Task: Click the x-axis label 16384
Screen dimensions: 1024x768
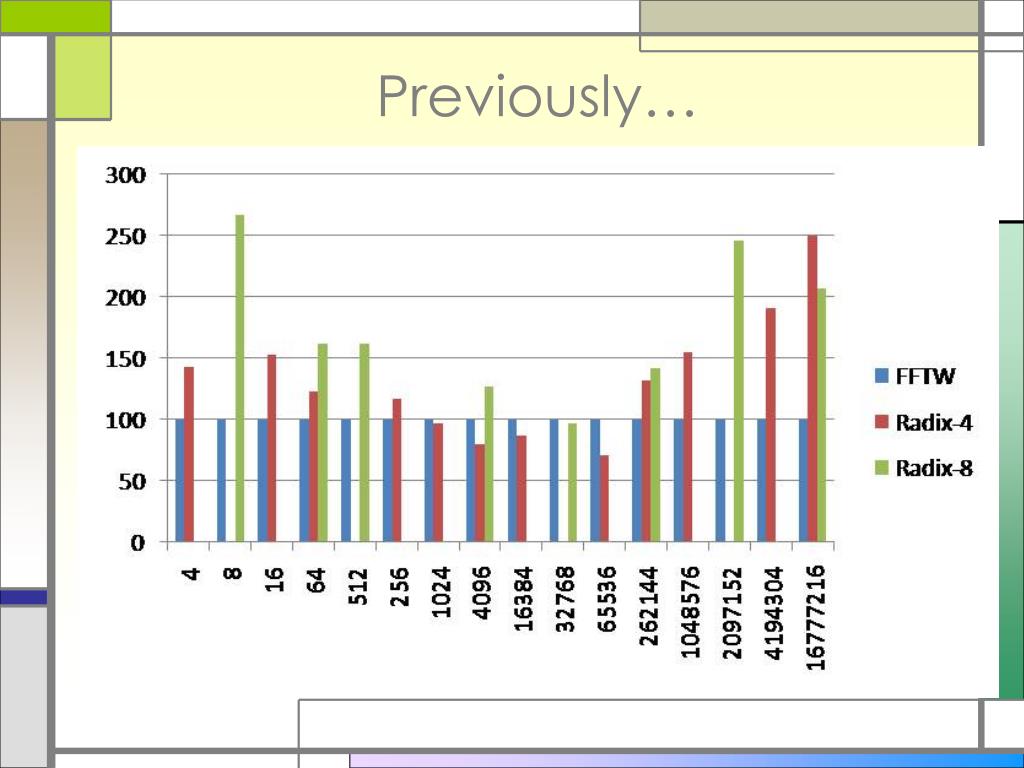Action: click(x=524, y=599)
